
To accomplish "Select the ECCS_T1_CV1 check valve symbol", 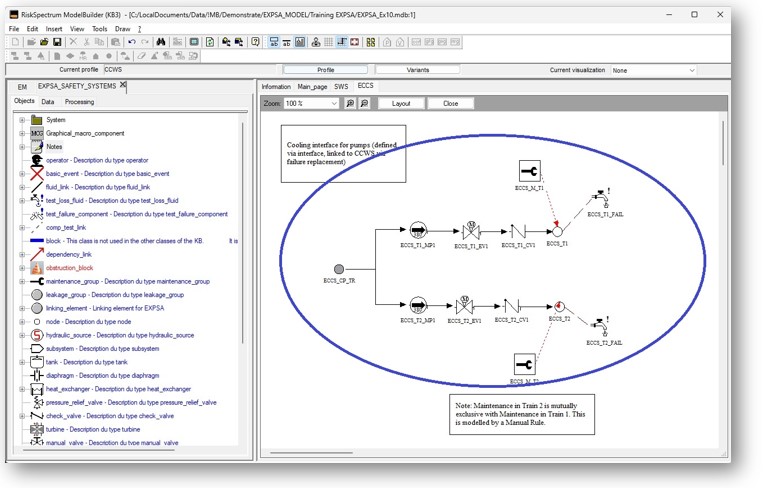I will pyautogui.click(x=513, y=228).
